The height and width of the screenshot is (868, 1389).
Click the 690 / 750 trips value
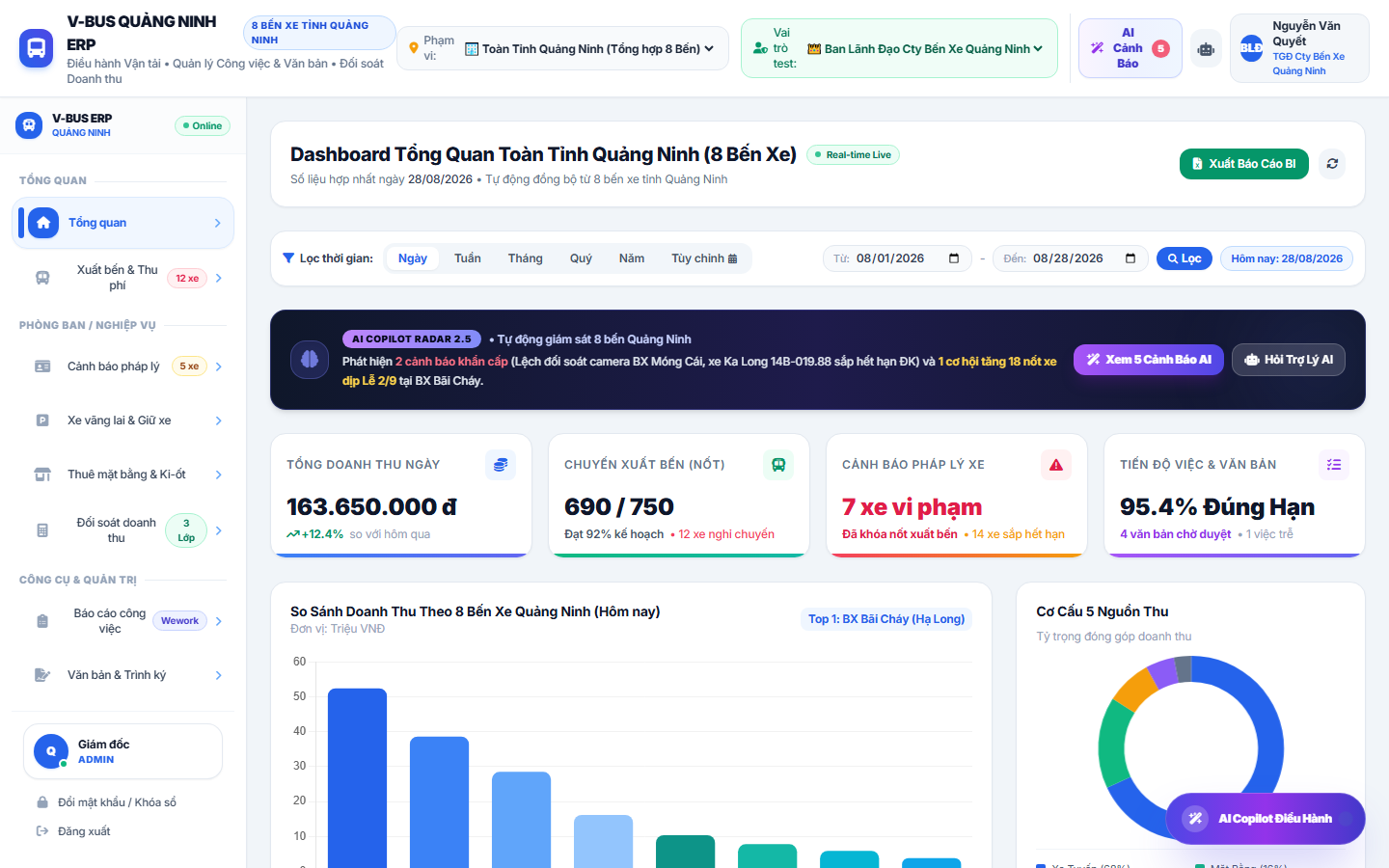619,507
